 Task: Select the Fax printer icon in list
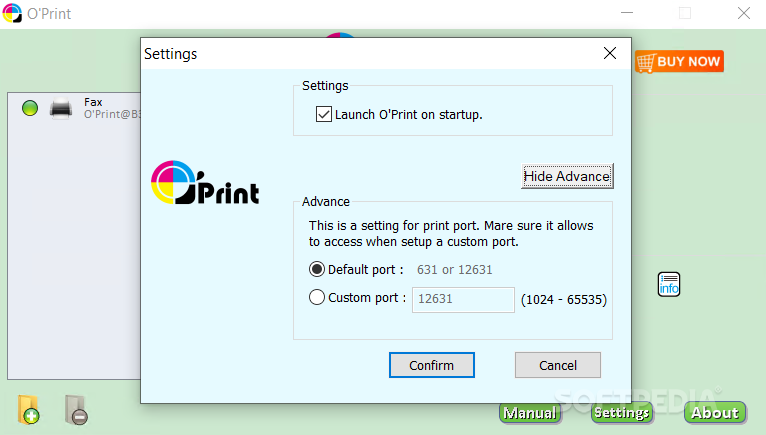[61, 108]
